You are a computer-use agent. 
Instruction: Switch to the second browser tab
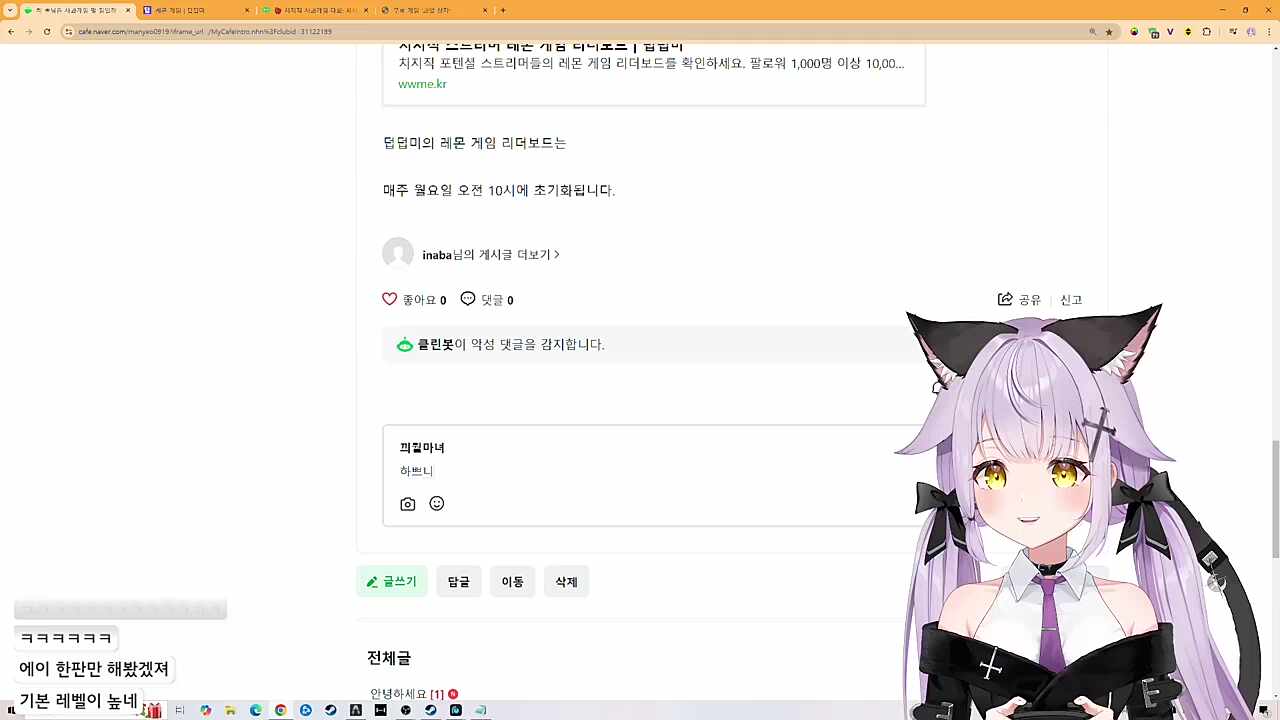pos(196,10)
